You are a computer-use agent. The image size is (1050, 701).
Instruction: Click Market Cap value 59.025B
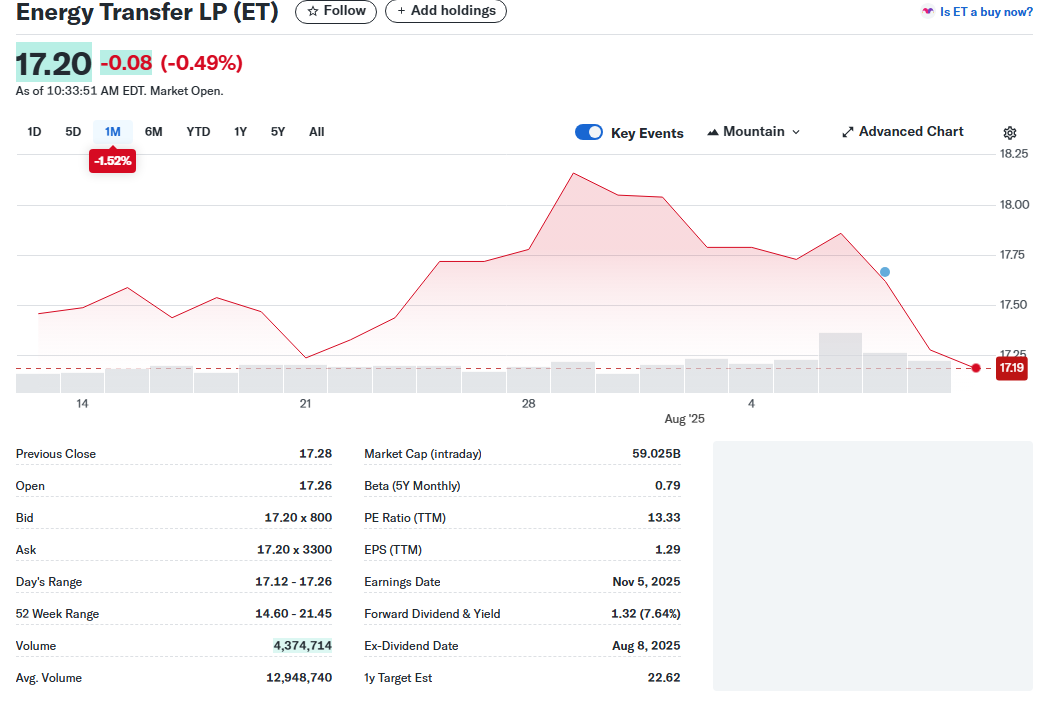tap(656, 453)
